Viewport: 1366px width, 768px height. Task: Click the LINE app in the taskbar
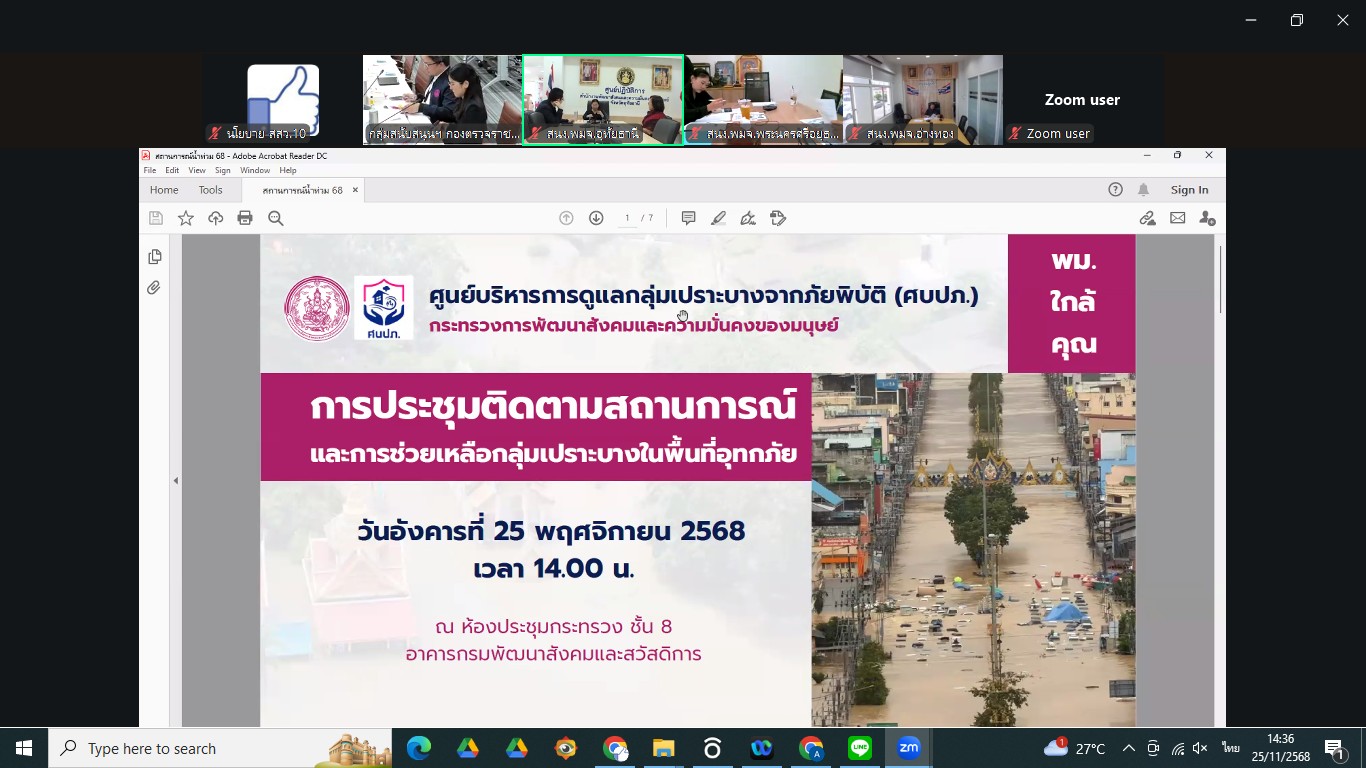click(x=859, y=748)
